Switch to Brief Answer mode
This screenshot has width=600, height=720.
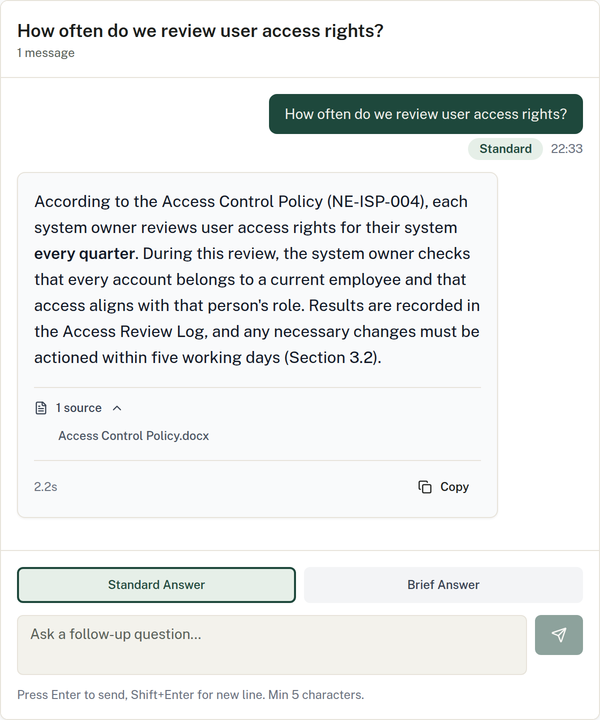[443, 585]
